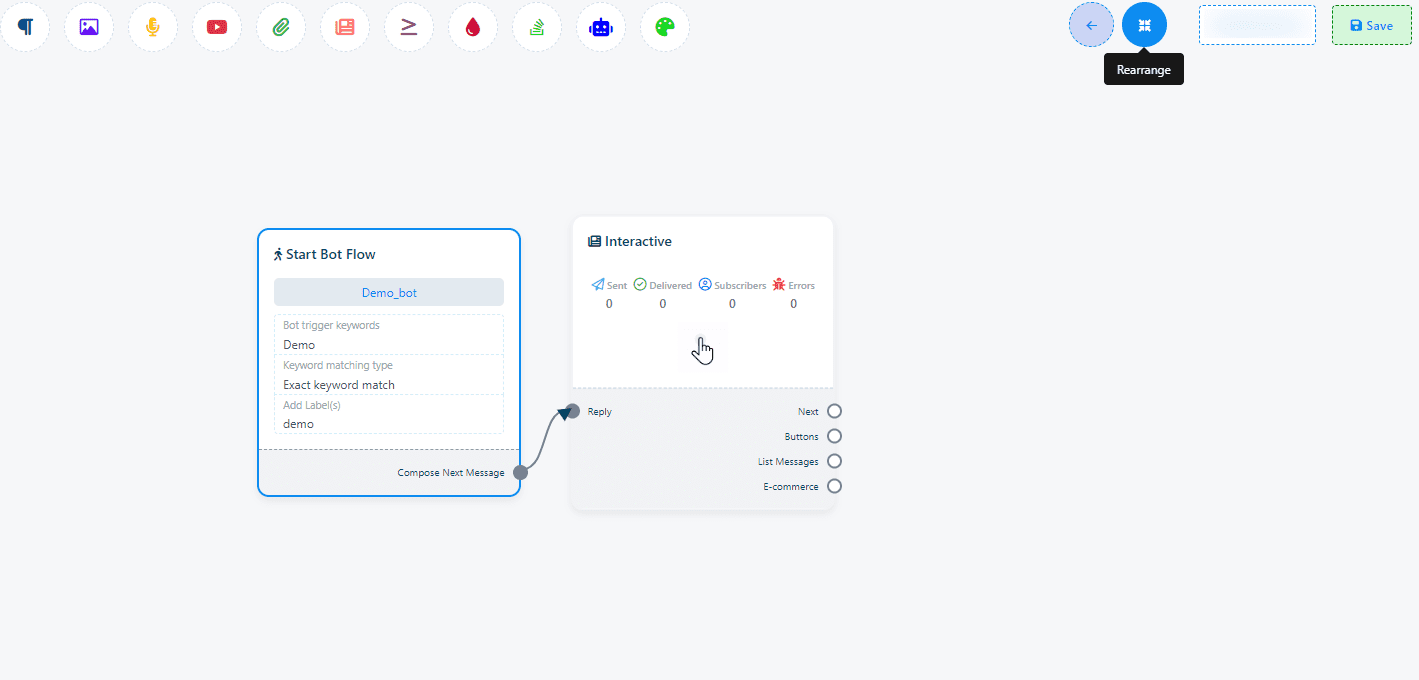The height and width of the screenshot is (680, 1419).
Task: Add the blue robot block
Action: (601, 27)
